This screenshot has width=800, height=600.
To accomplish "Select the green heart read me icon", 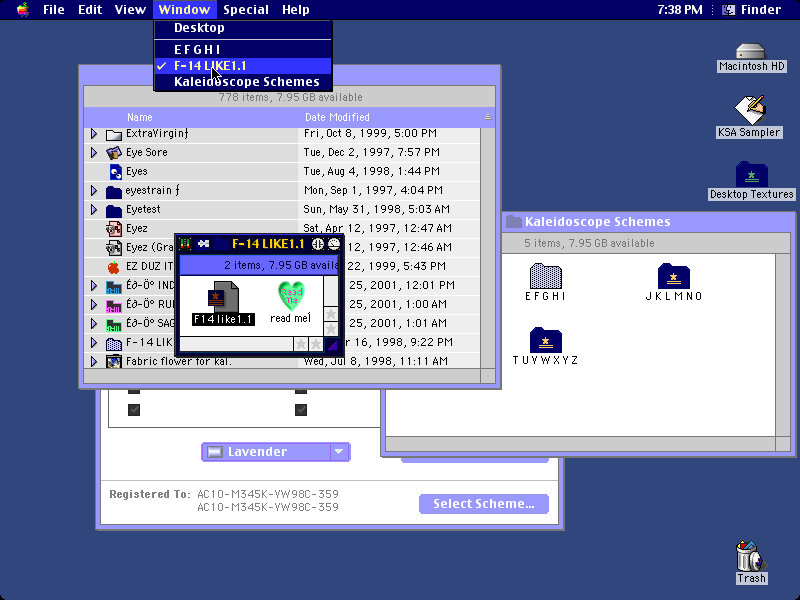I will pos(291,296).
